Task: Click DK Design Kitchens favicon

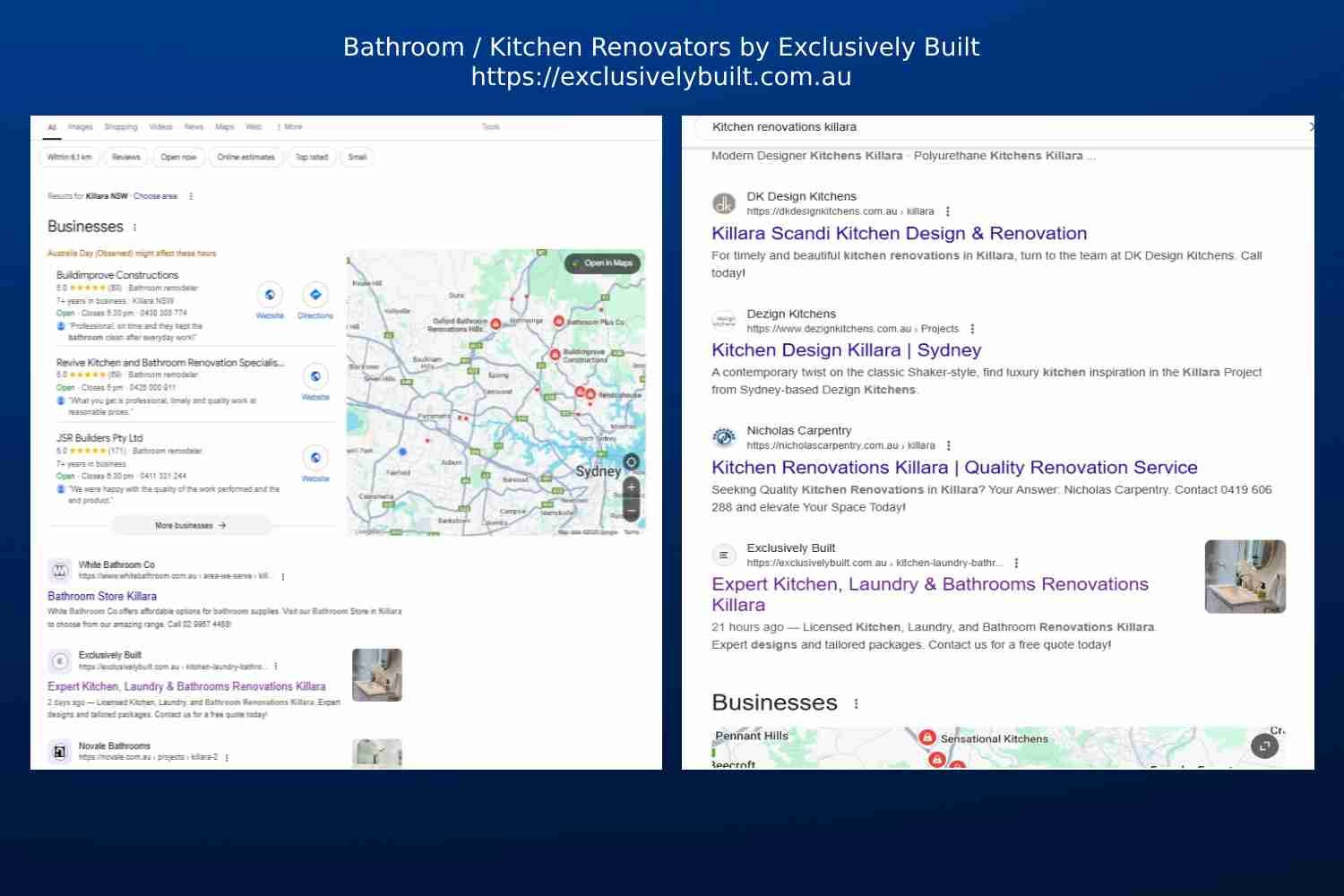Action: coord(724,203)
